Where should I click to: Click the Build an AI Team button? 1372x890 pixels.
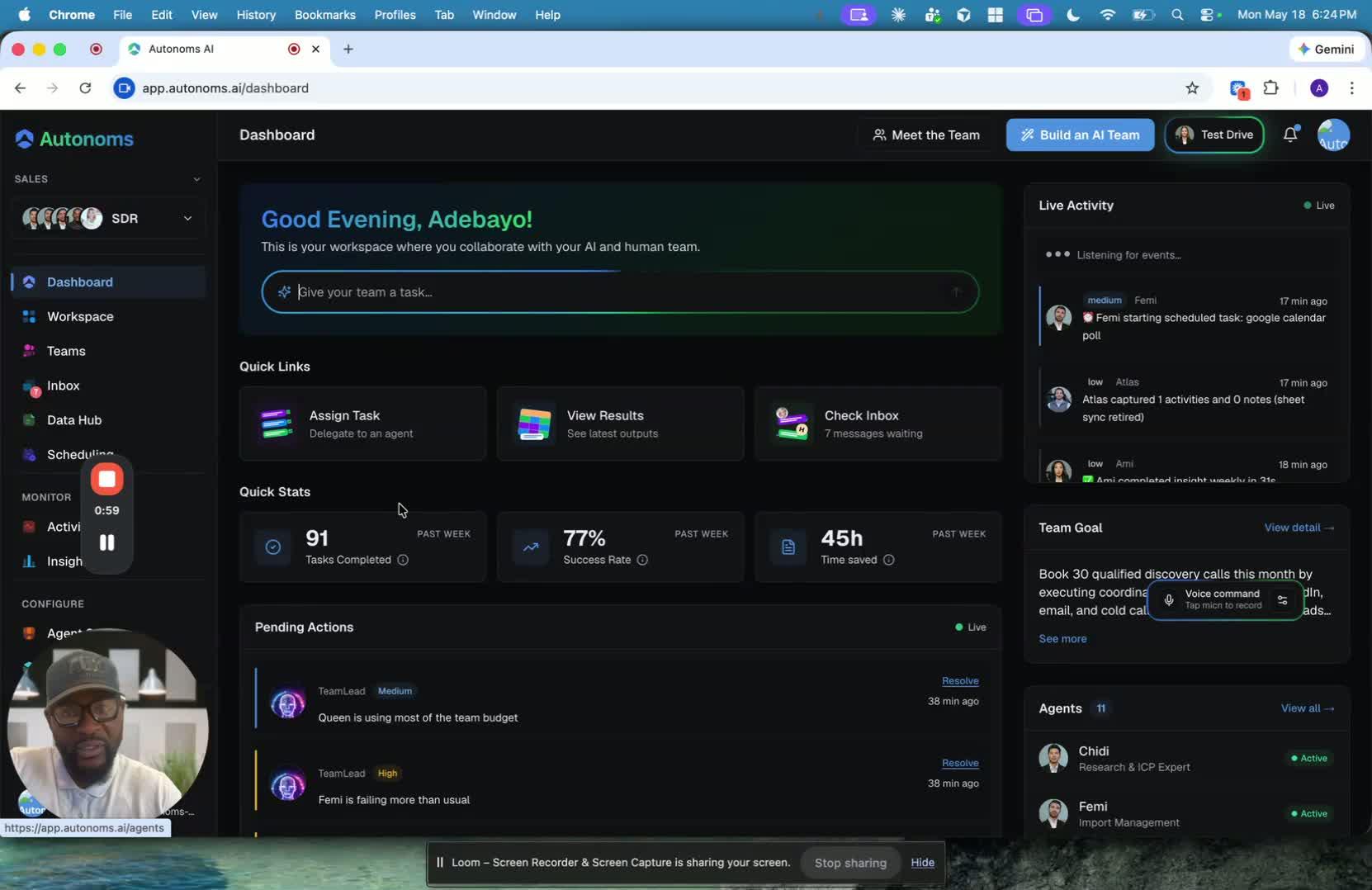click(x=1080, y=135)
